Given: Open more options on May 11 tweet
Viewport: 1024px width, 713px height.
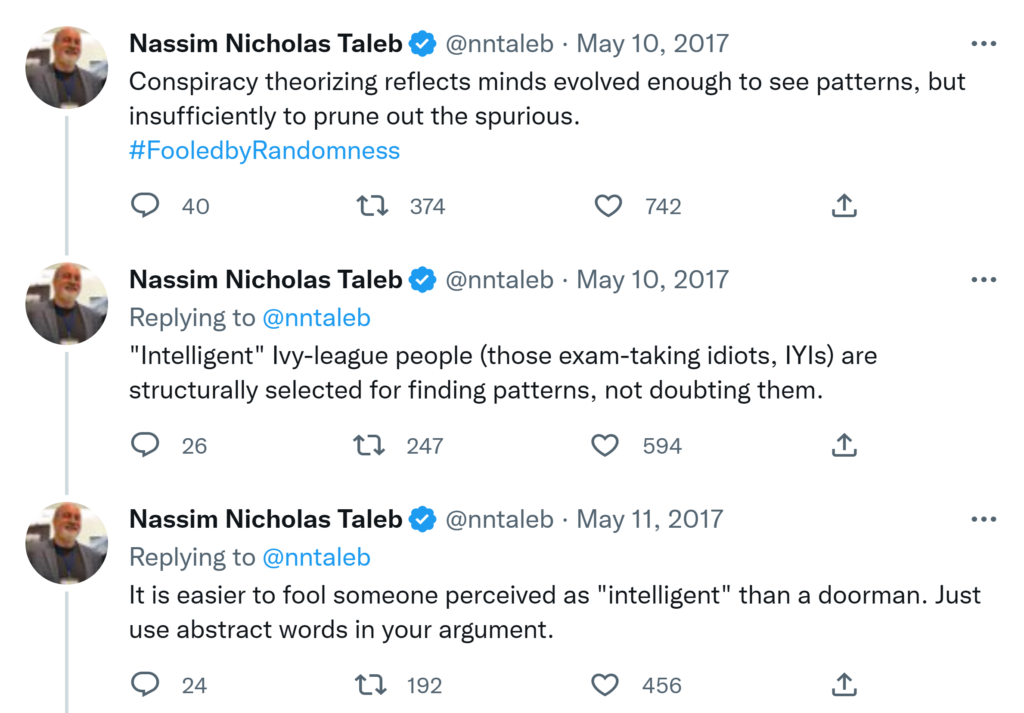Looking at the screenshot, I should pyautogui.click(x=984, y=520).
